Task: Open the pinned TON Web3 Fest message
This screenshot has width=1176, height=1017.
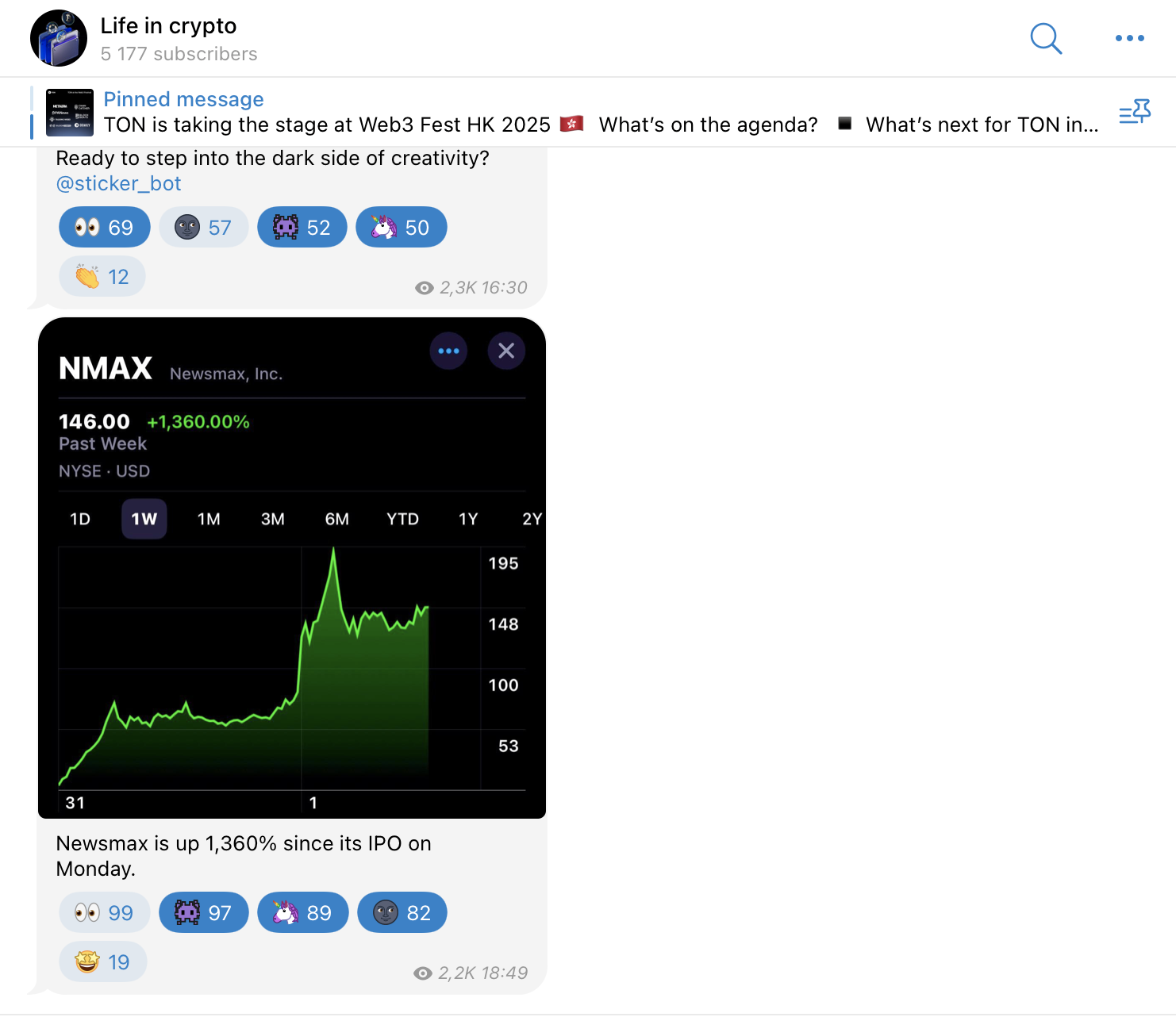Action: point(601,125)
